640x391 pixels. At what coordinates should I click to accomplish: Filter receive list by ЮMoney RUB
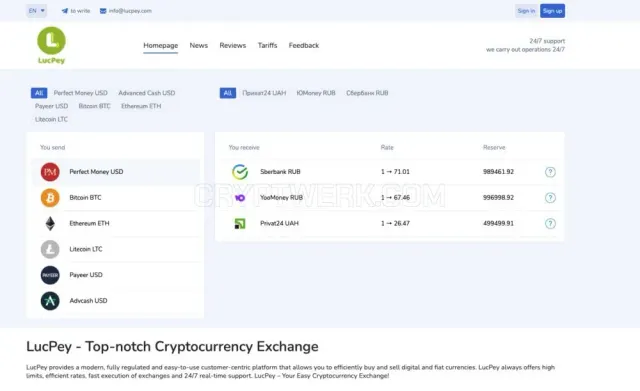tap(316, 93)
